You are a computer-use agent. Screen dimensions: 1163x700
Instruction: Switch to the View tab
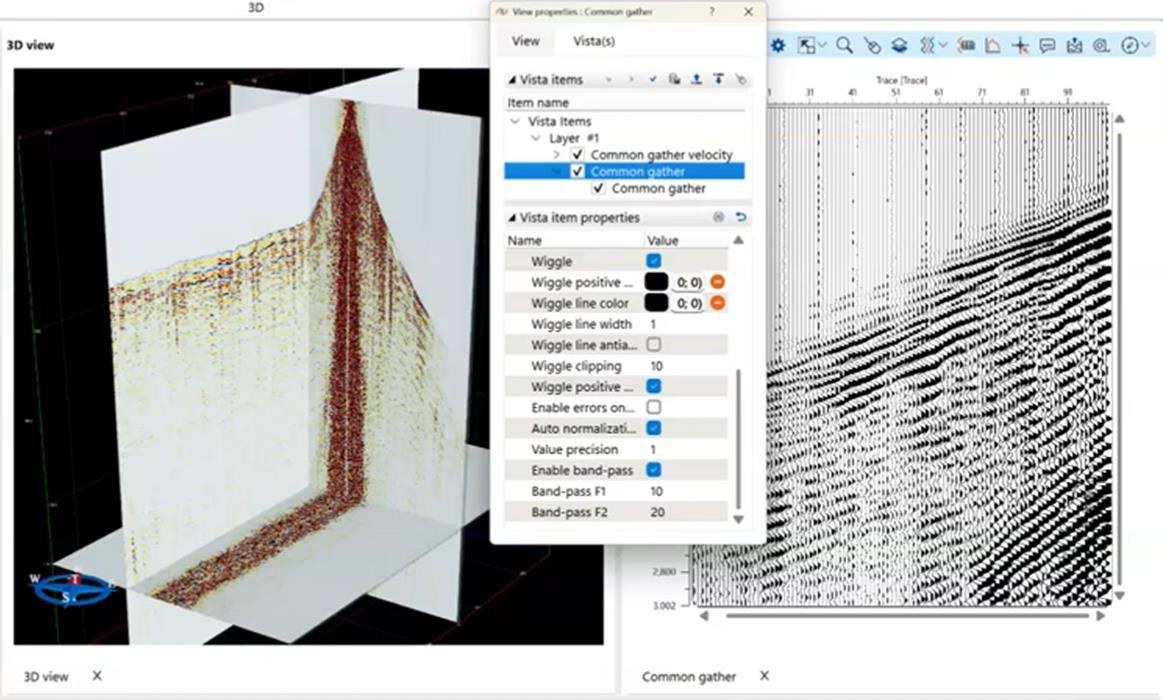click(525, 41)
